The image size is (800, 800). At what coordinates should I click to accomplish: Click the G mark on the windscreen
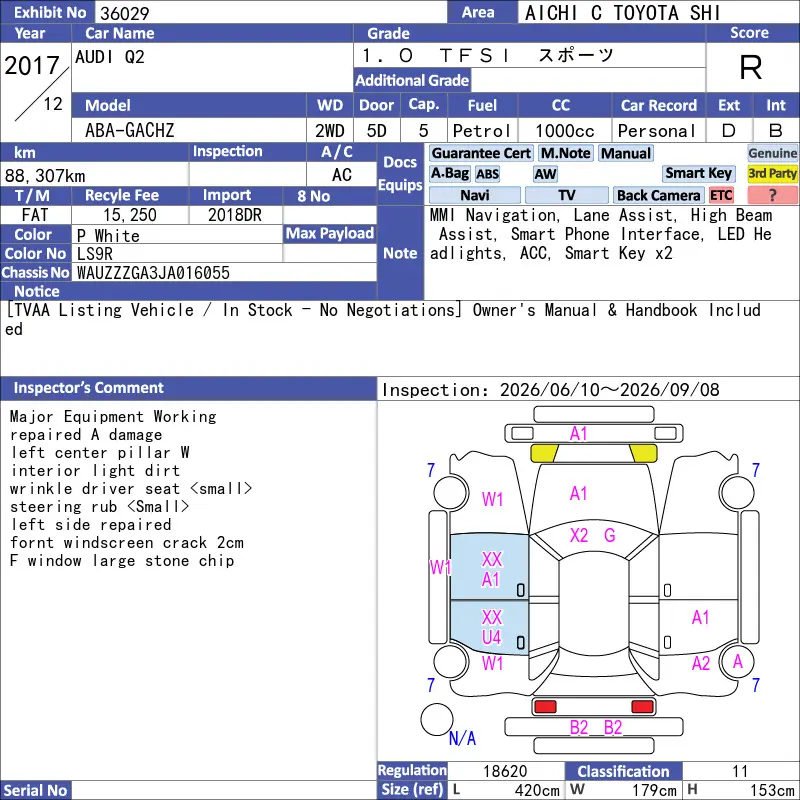(609, 535)
